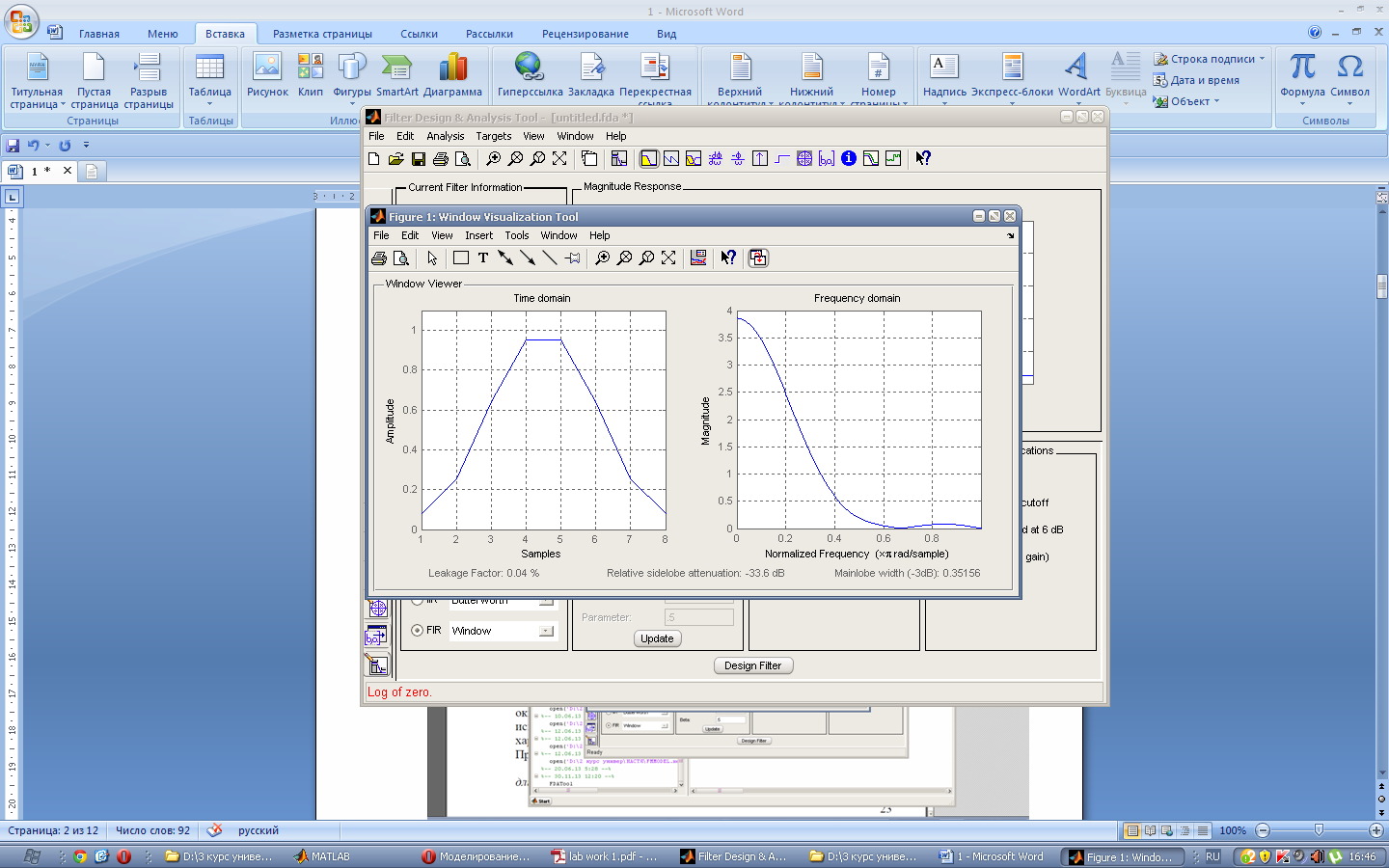
Task: Save session icon in Filter Design toolbar
Action: pyautogui.click(x=419, y=159)
